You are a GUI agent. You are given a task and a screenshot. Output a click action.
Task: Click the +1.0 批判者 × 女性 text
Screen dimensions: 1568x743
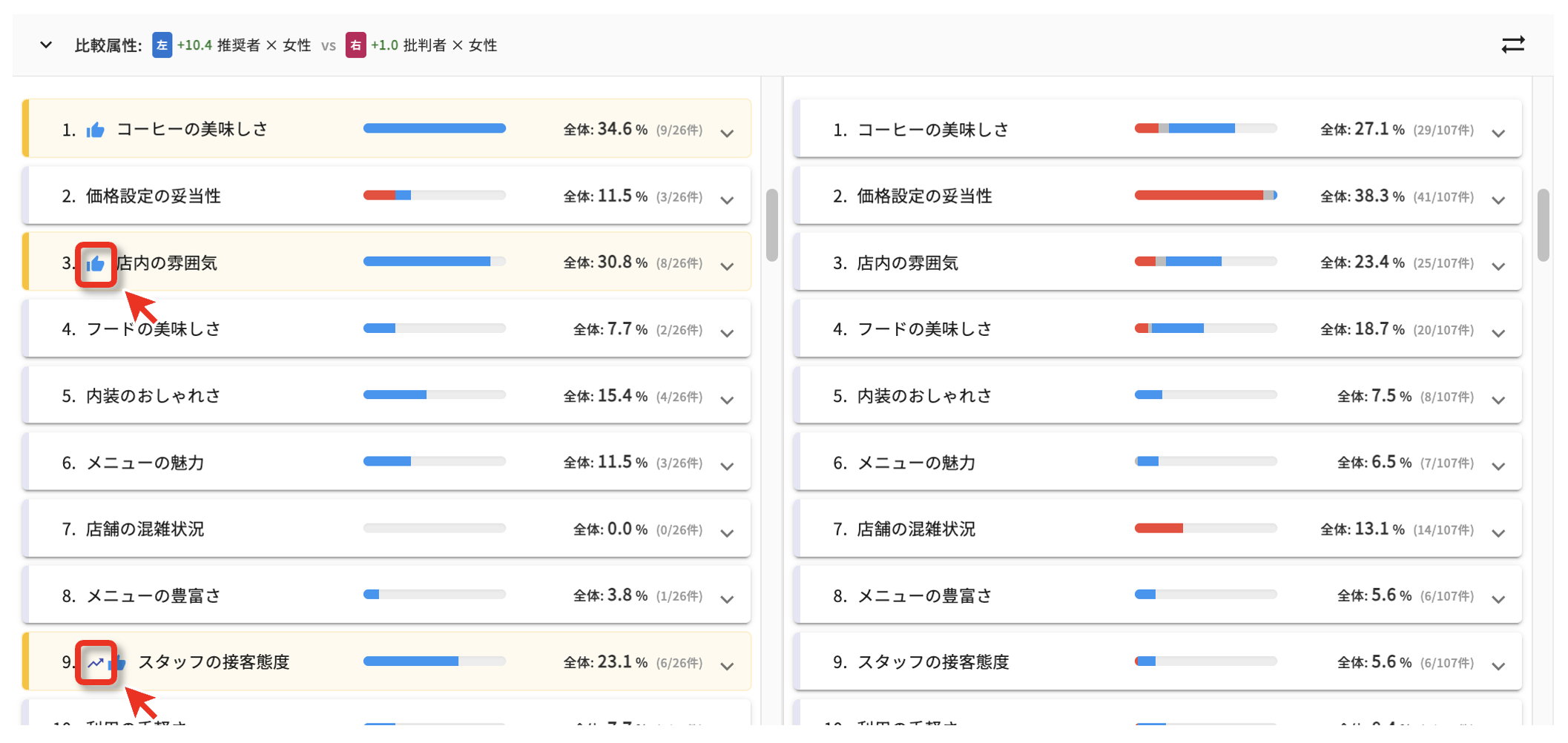tap(434, 44)
